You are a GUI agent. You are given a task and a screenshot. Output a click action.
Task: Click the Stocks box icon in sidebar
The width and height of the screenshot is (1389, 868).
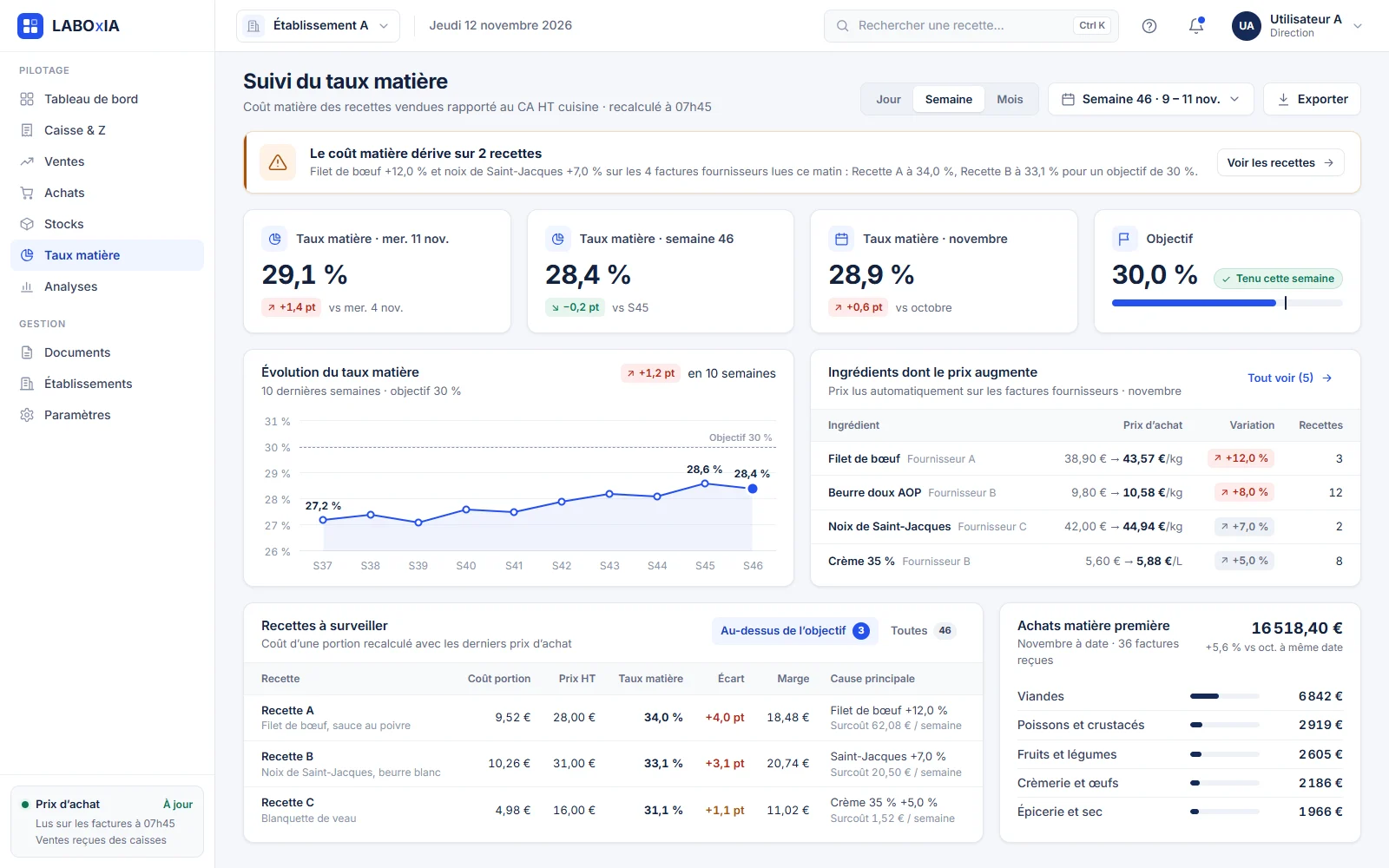(x=27, y=224)
